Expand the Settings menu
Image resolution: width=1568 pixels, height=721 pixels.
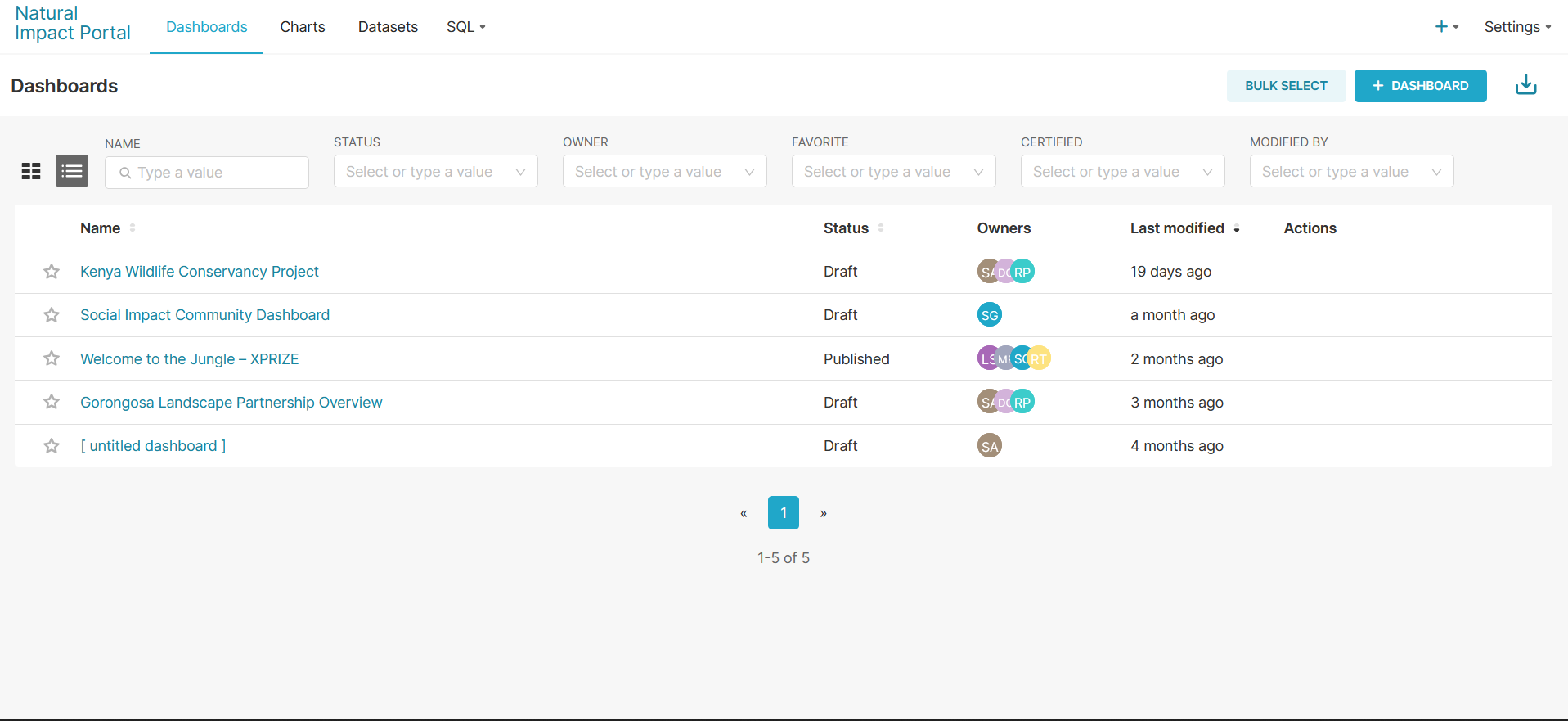(1517, 27)
